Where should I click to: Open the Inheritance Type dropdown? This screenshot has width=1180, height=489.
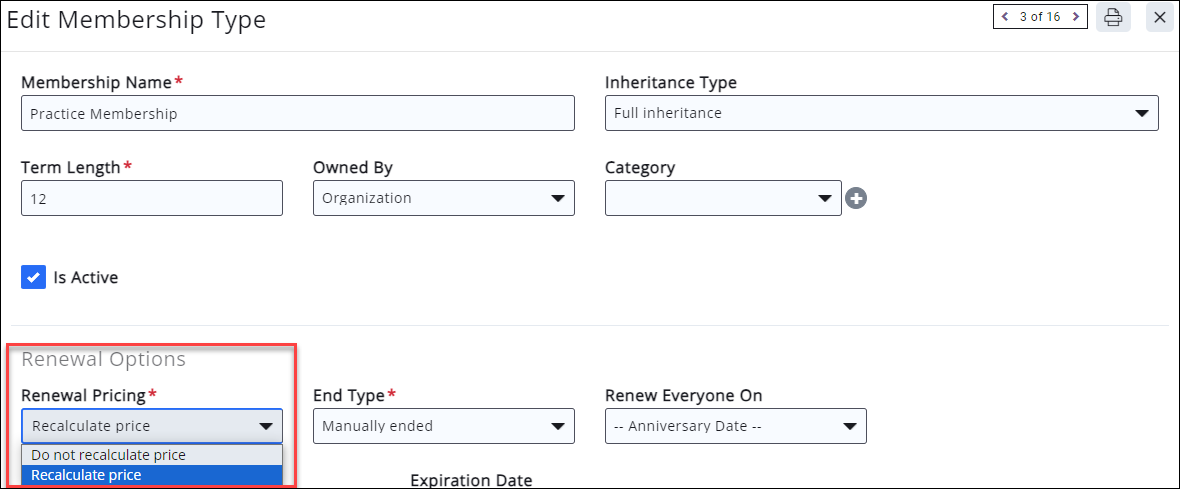coord(881,113)
